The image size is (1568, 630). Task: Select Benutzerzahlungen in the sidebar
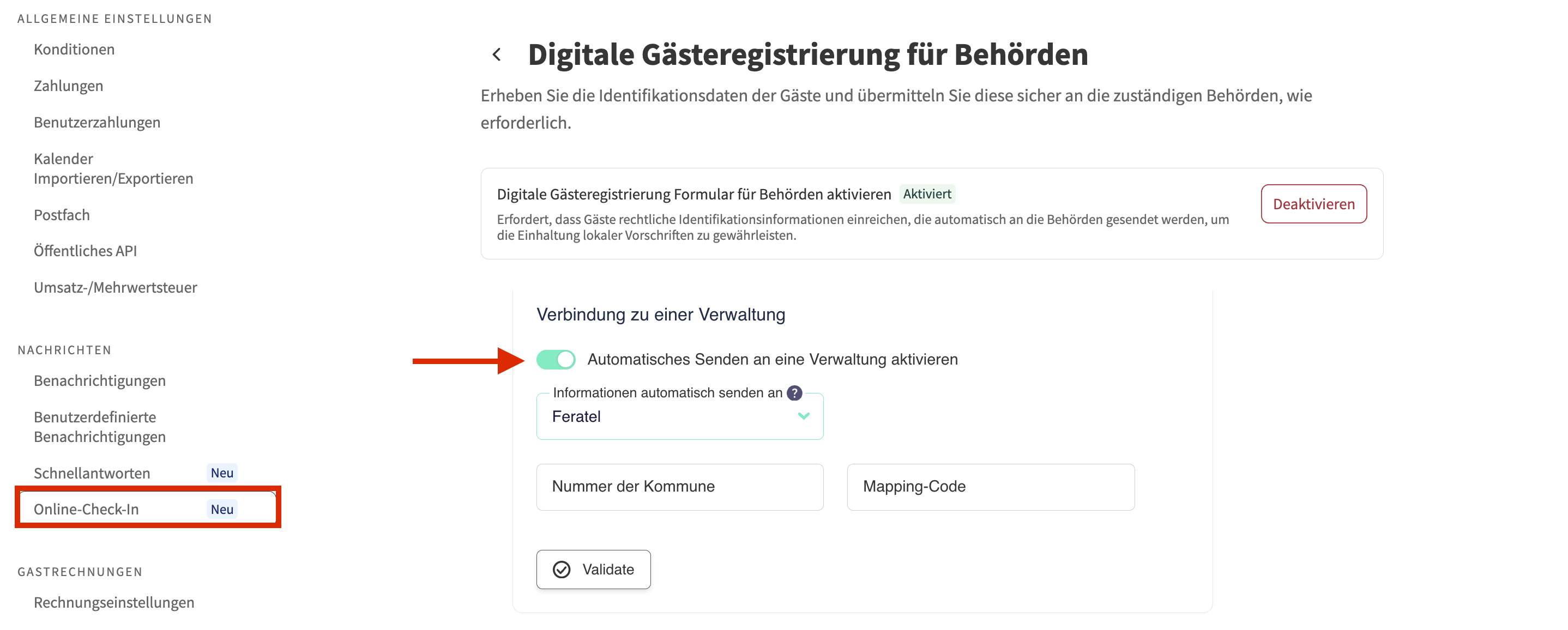click(97, 122)
